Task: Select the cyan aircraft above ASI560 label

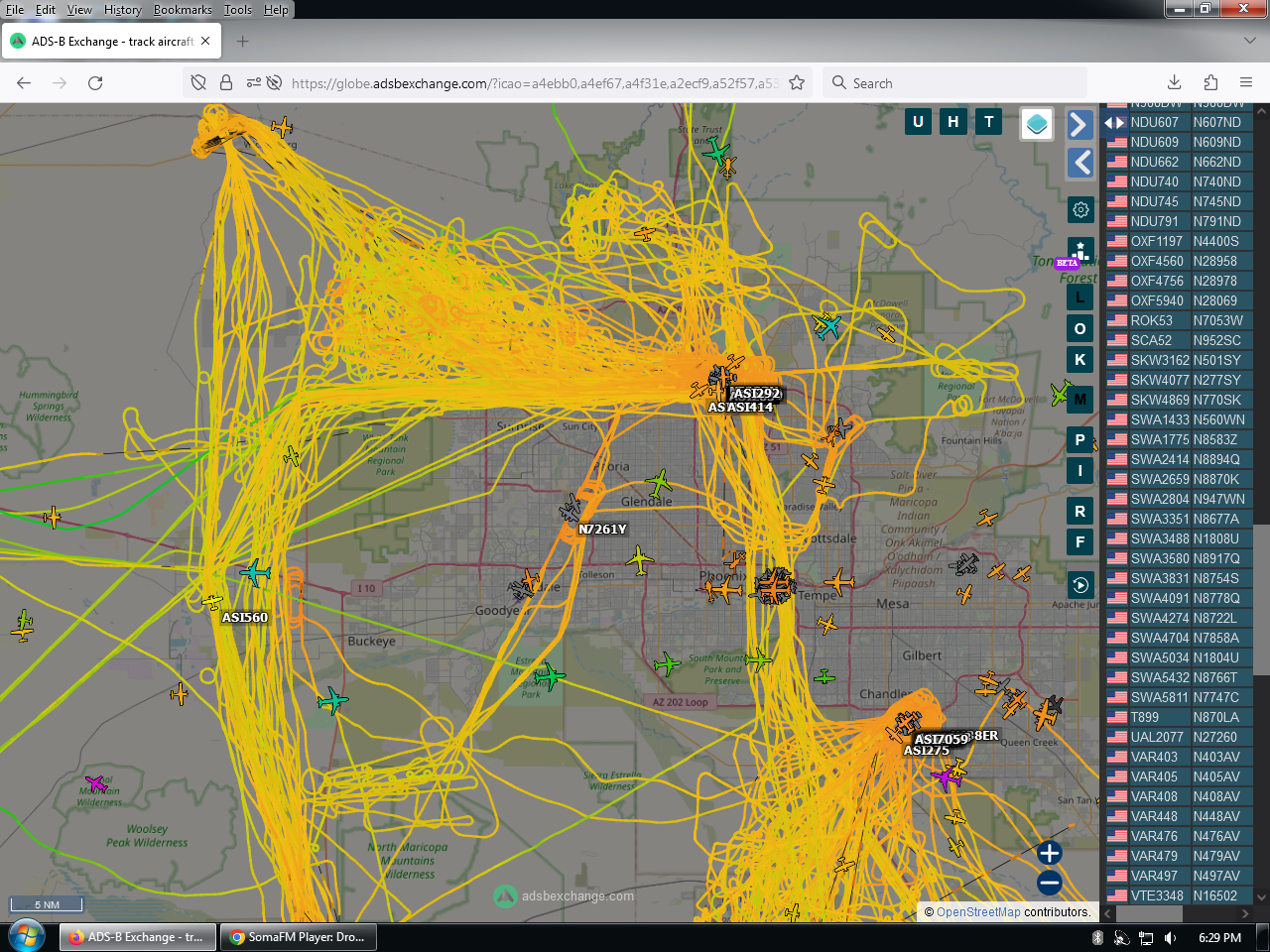Action: coord(255,572)
